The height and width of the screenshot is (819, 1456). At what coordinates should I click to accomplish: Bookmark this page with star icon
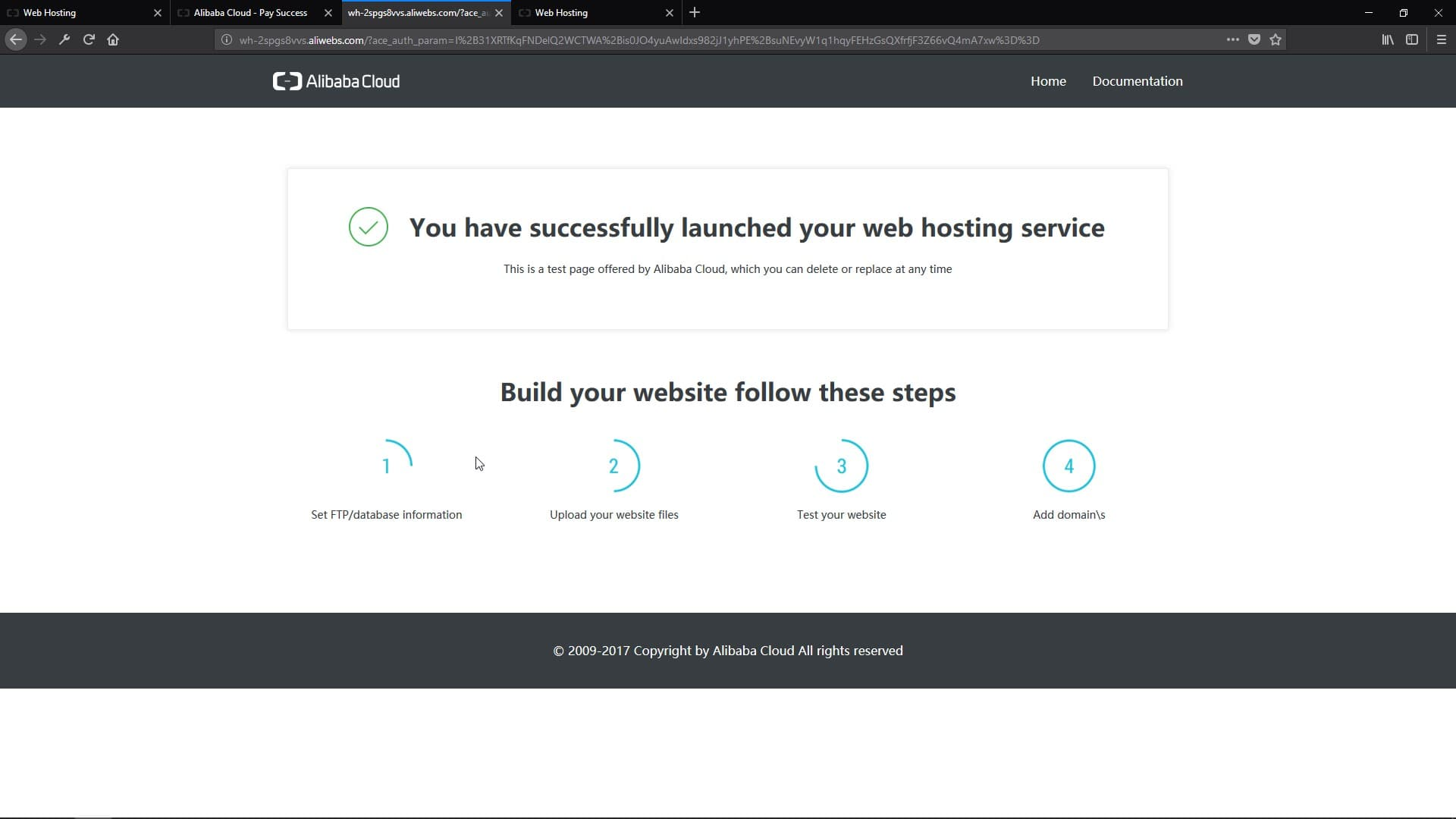tap(1276, 39)
